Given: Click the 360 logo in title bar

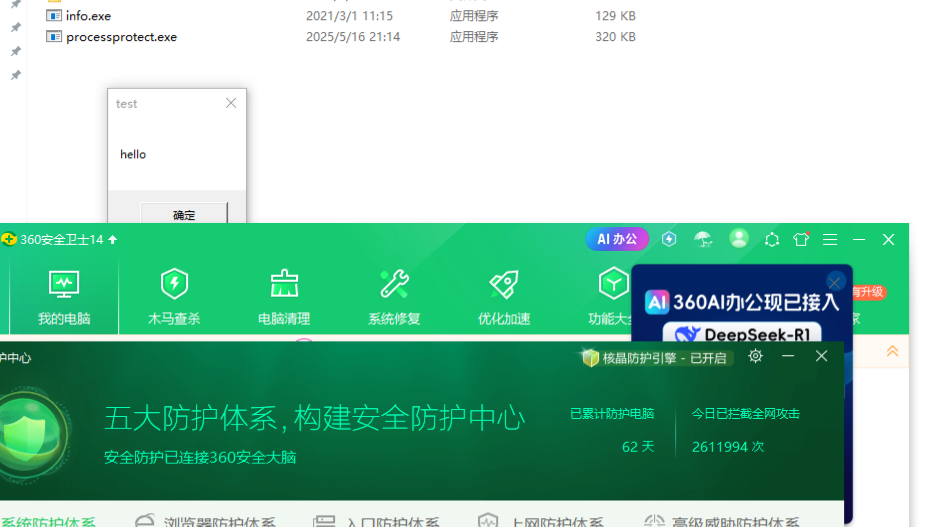Looking at the screenshot, I should [x=9, y=239].
